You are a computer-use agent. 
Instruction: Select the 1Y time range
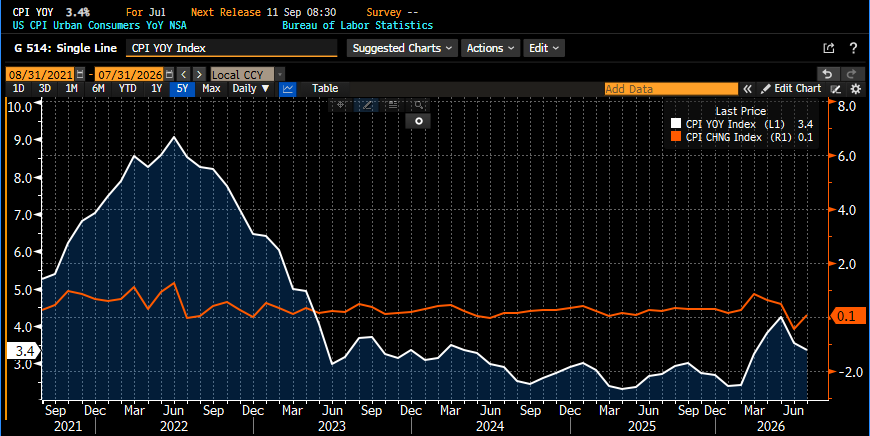pos(156,89)
